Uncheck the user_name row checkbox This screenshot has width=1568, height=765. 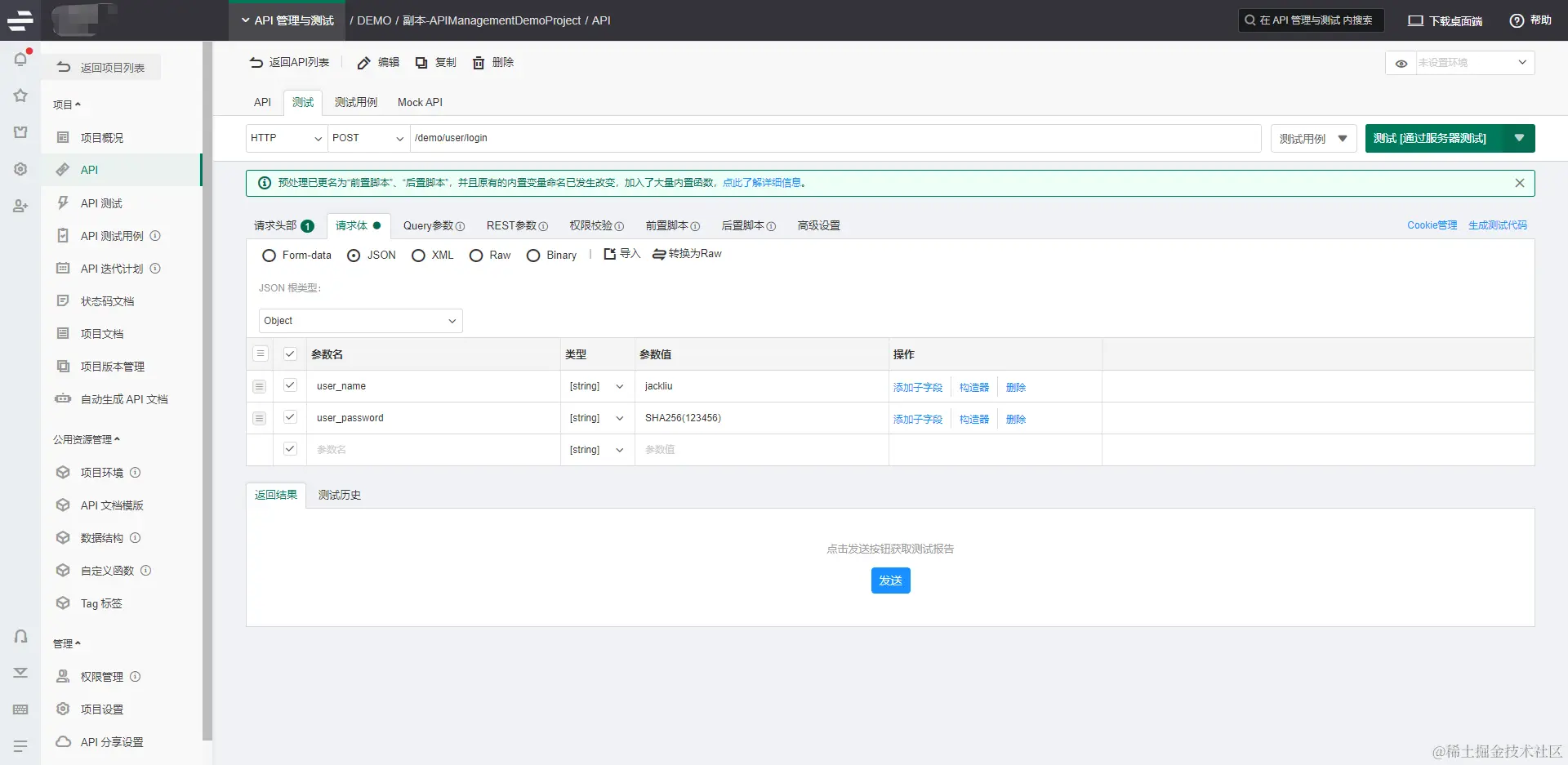[290, 385]
